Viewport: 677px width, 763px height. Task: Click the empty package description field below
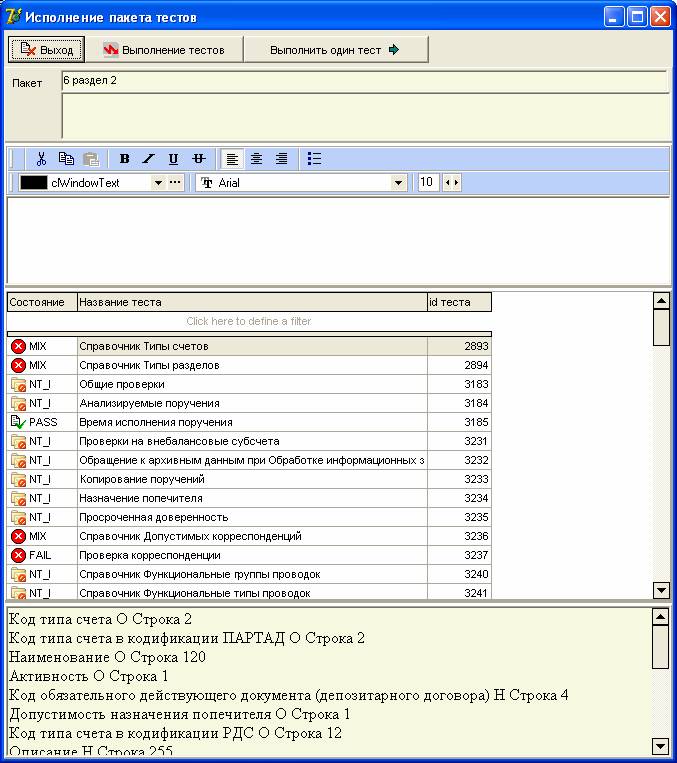coord(365,116)
